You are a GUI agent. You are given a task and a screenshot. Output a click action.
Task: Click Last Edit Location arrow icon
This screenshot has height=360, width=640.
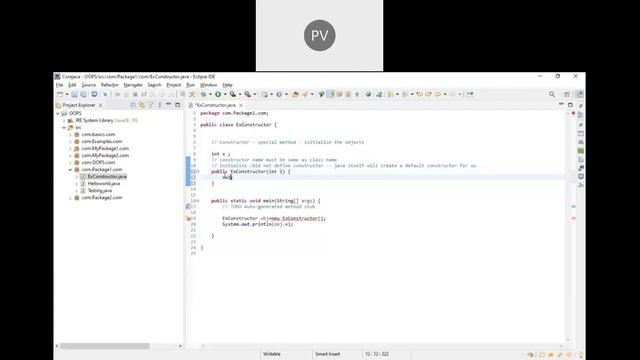[x=419, y=94]
